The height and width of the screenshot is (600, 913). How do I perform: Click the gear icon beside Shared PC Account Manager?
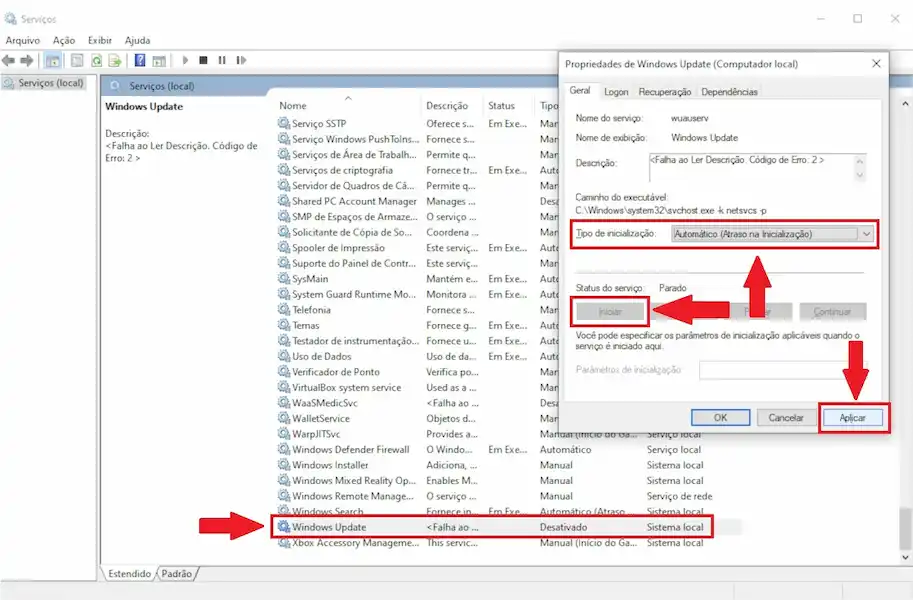(x=284, y=200)
